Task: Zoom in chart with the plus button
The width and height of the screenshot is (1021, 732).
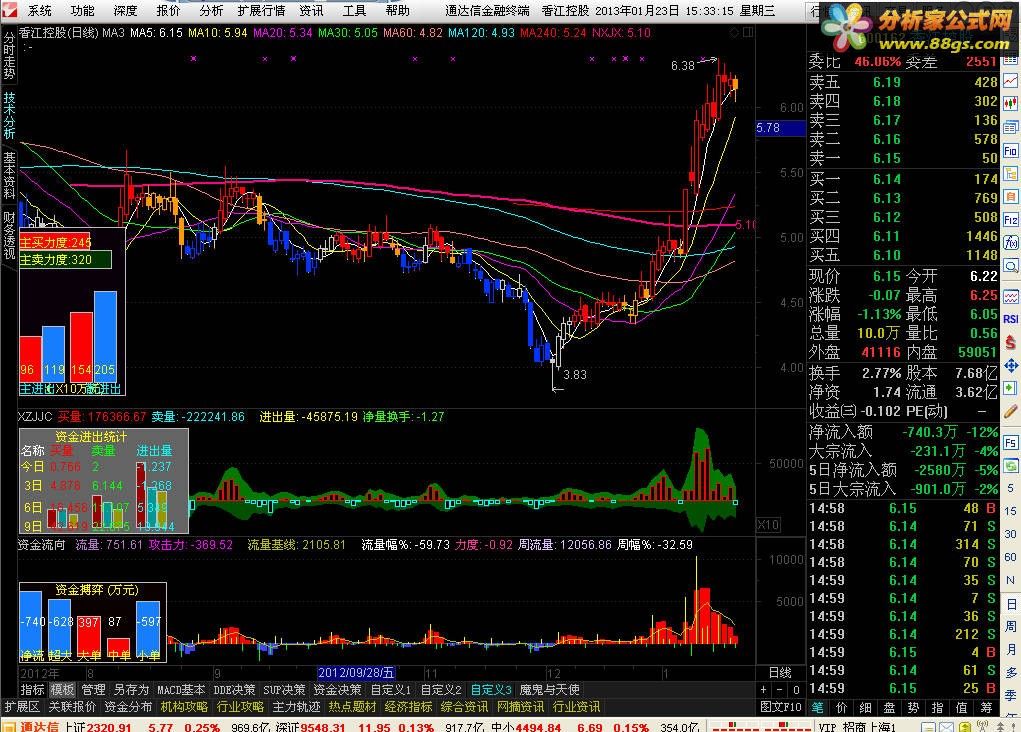Action: click(x=763, y=690)
